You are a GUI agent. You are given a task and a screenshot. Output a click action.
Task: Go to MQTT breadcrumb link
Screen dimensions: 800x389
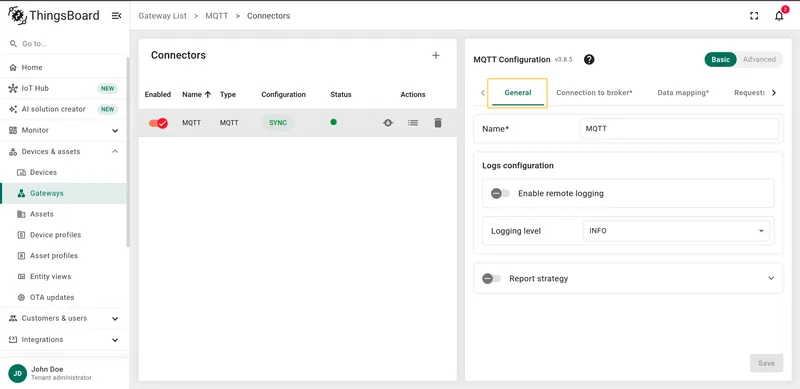tap(216, 16)
